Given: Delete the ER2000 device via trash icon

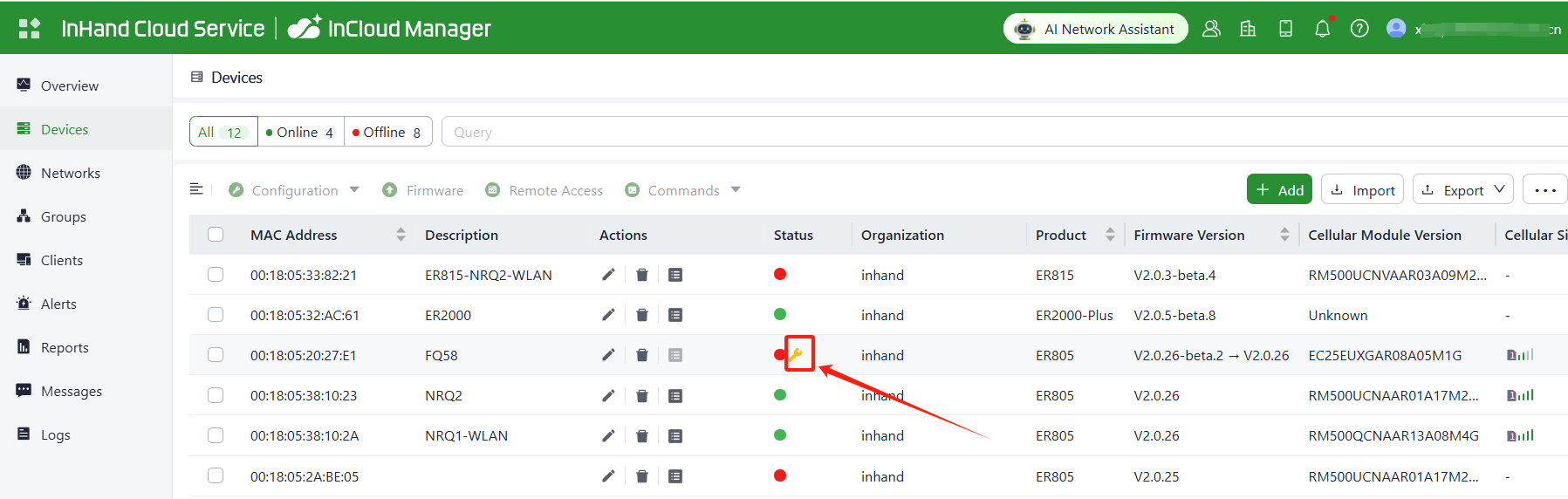Looking at the screenshot, I should point(641,315).
